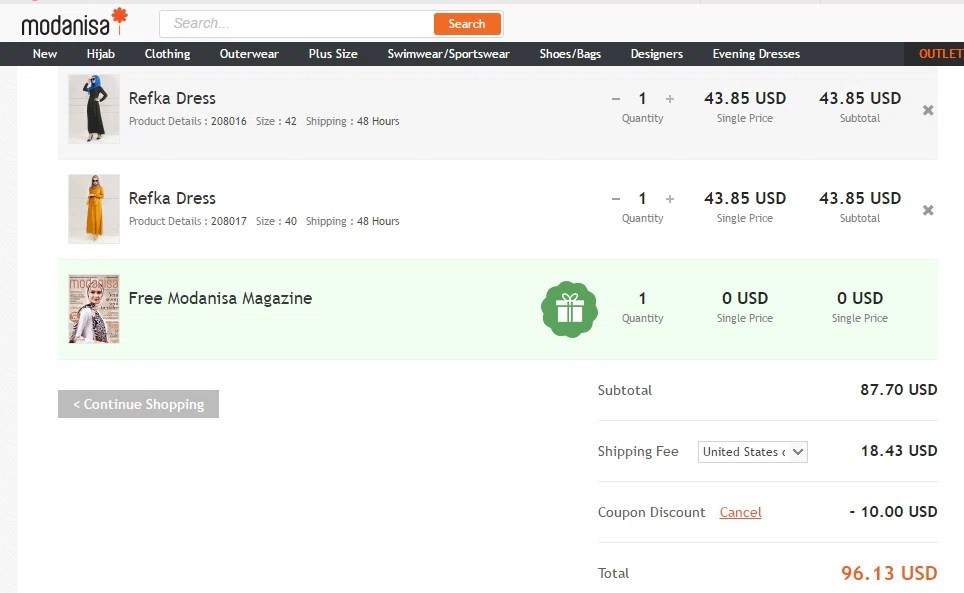Click the green gift icon for free magazine
Image resolution: width=964 pixels, height=593 pixels.
pos(569,309)
